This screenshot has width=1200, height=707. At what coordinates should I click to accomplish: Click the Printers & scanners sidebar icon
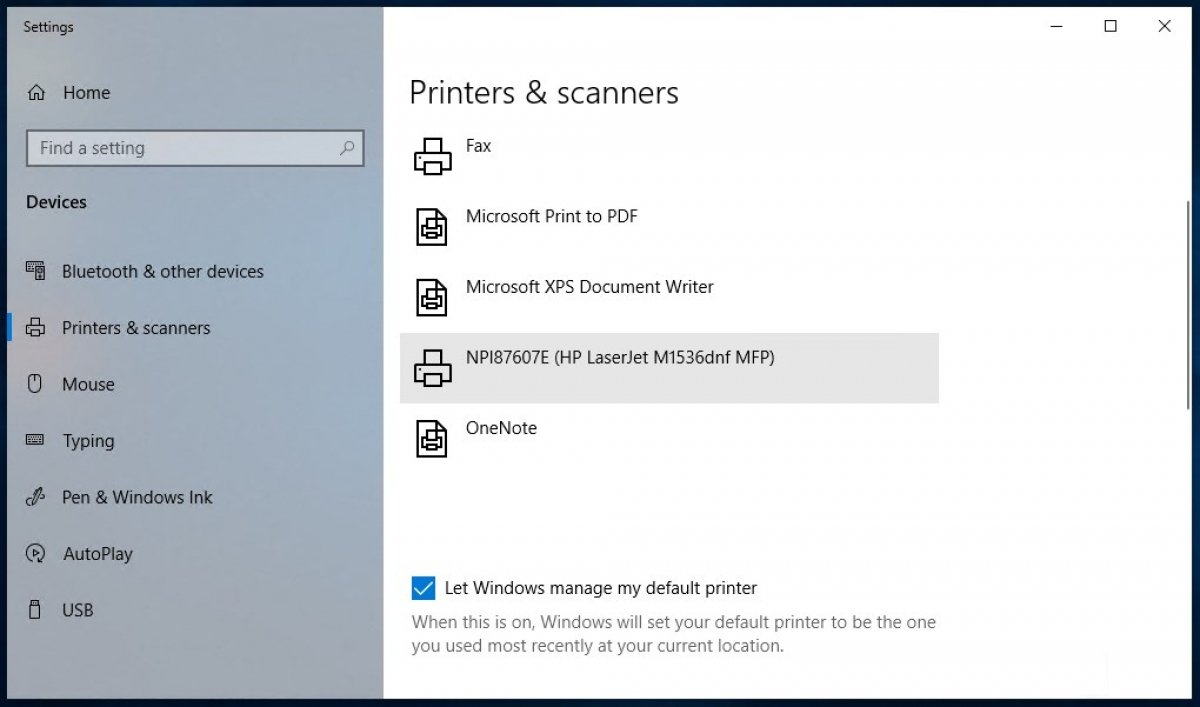tap(36, 328)
